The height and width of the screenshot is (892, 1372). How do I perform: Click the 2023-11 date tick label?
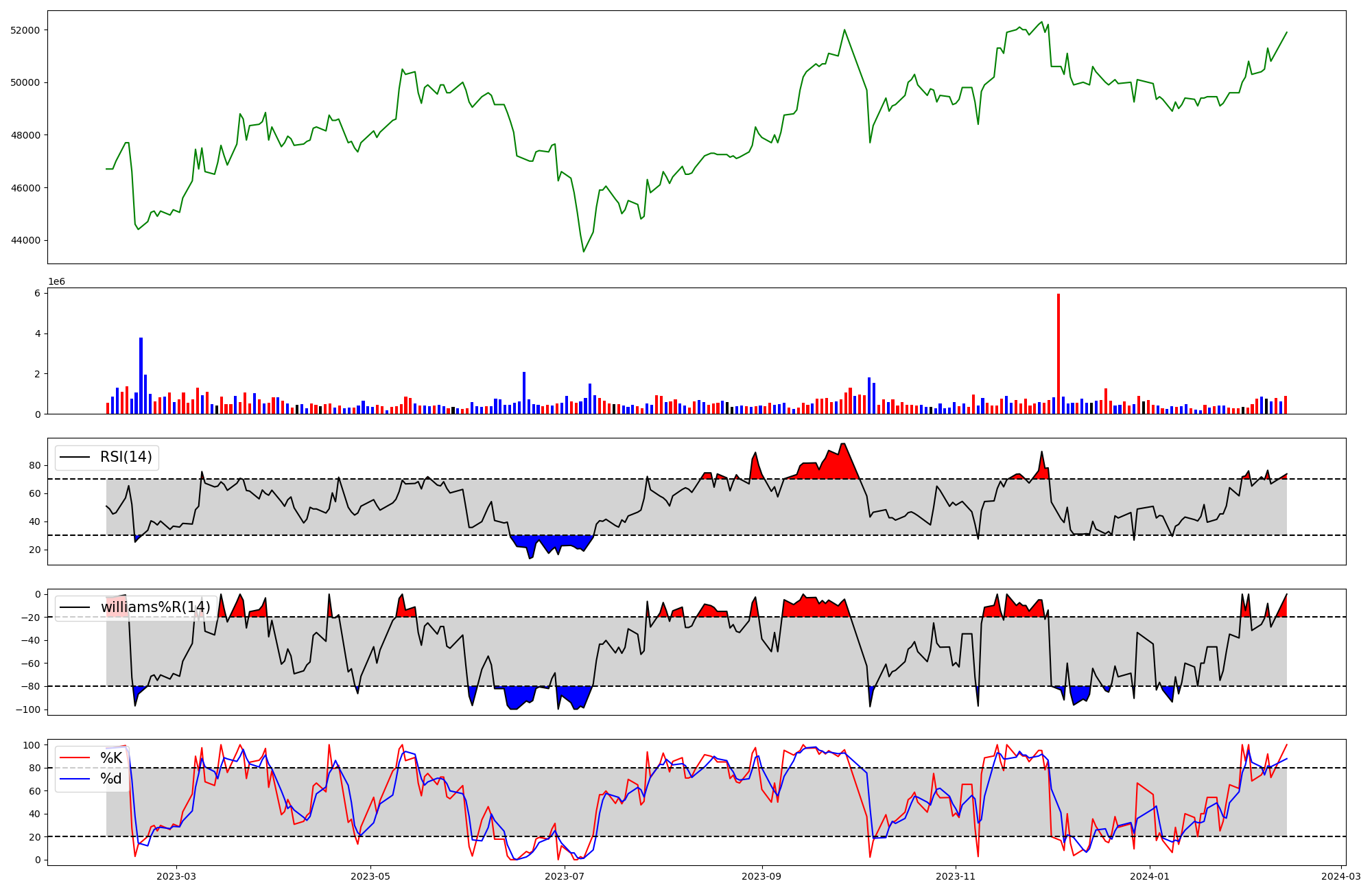tap(956, 876)
